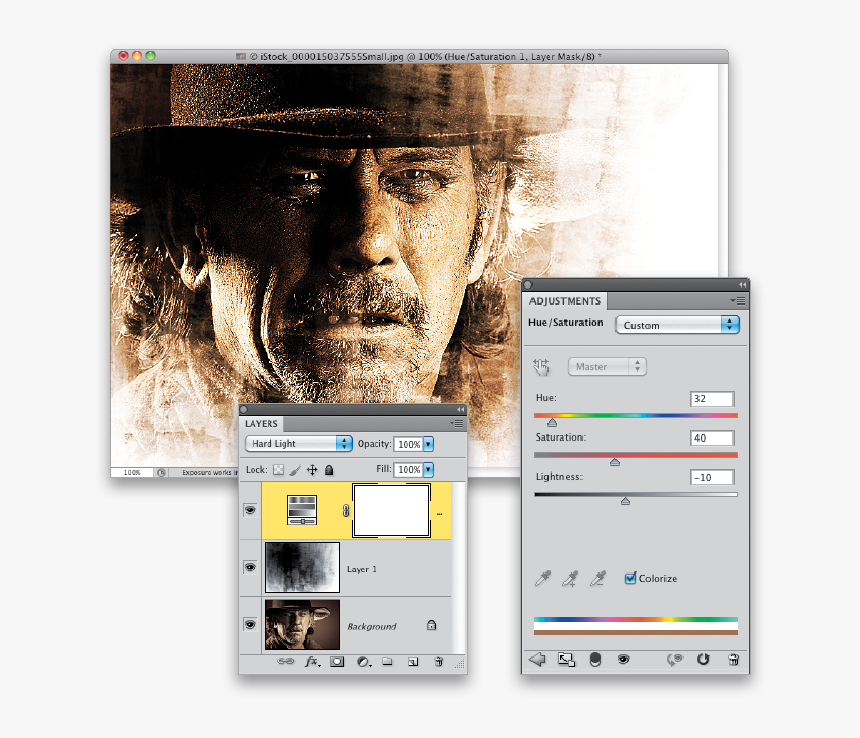Select the Hue/Saturation eyedropper tool
The image size is (860, 738).
click(541, 578)
